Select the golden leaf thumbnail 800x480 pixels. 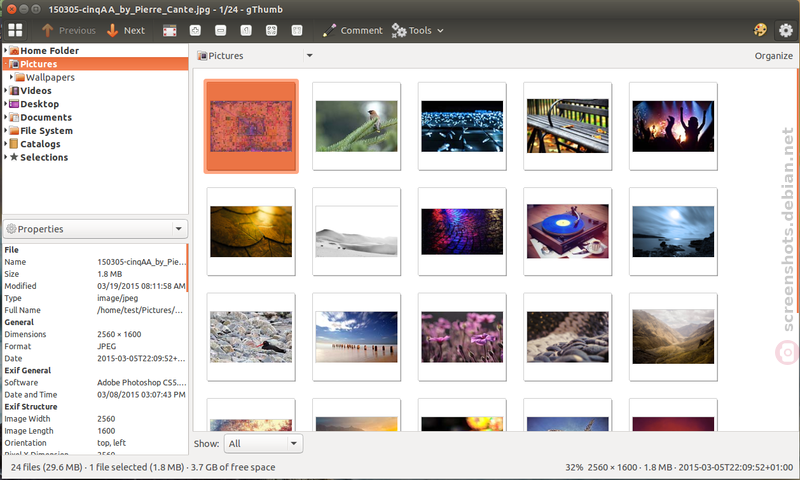click(x=251, y=232)
